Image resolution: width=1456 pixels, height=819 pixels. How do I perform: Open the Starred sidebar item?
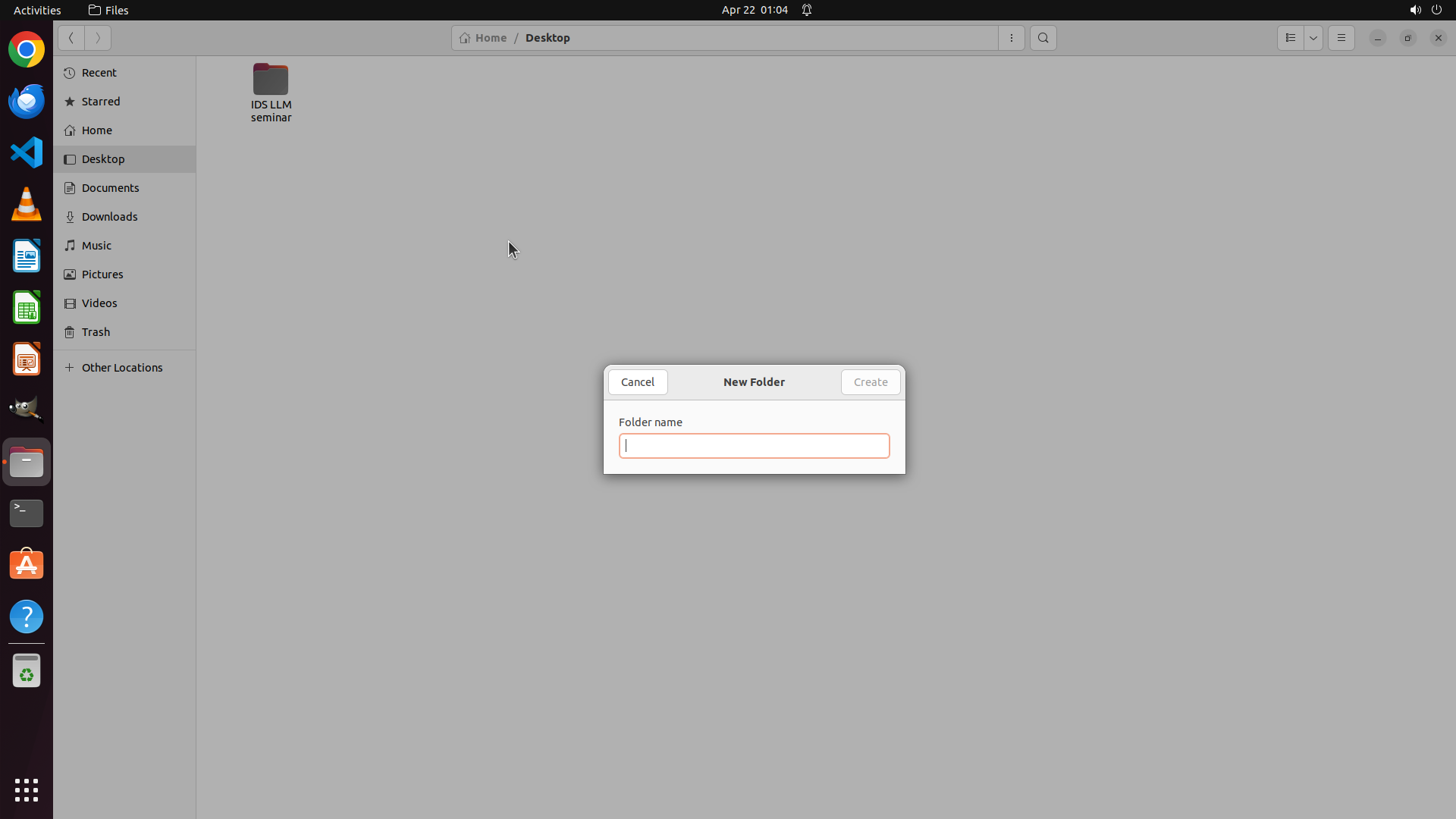tap(101, 102)
